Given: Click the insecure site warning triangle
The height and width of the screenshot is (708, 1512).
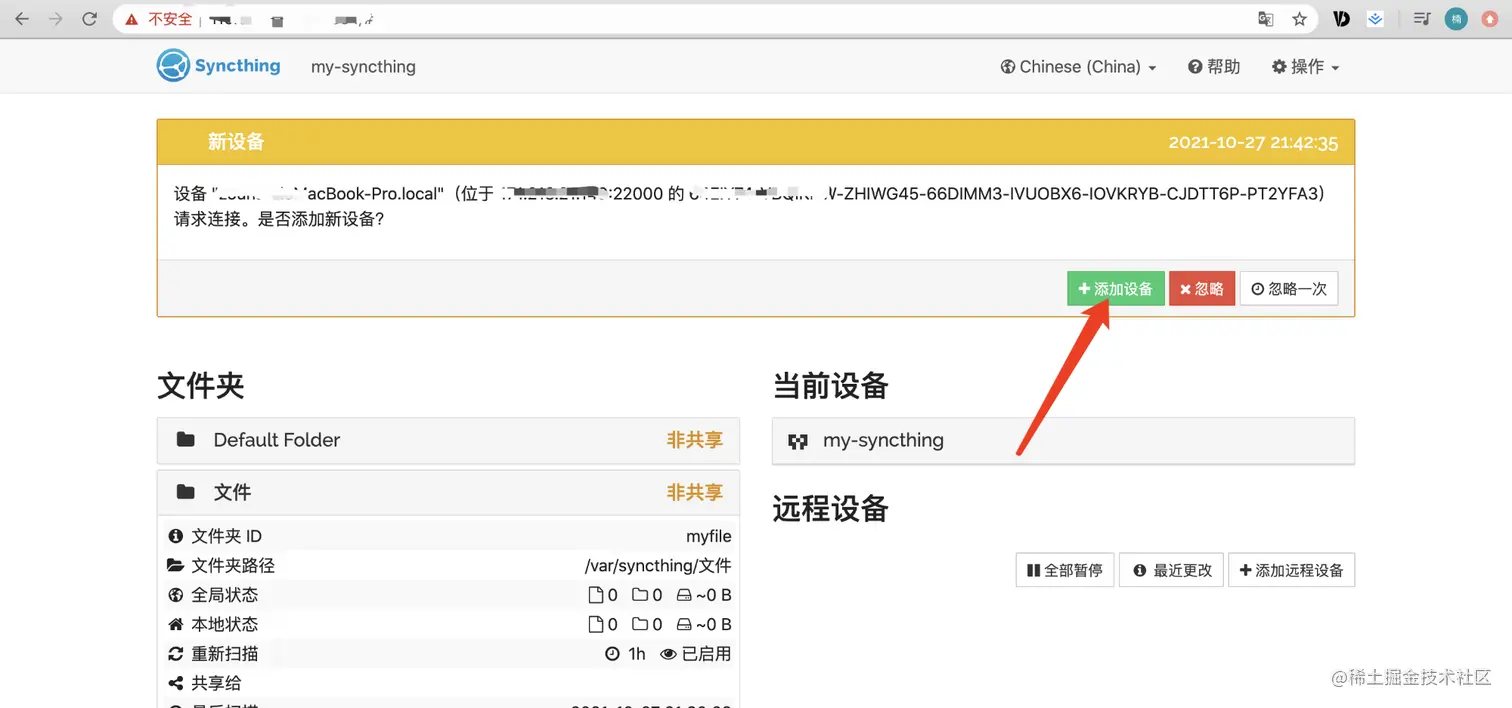Looking at the screenshot, I should point(132,19).
